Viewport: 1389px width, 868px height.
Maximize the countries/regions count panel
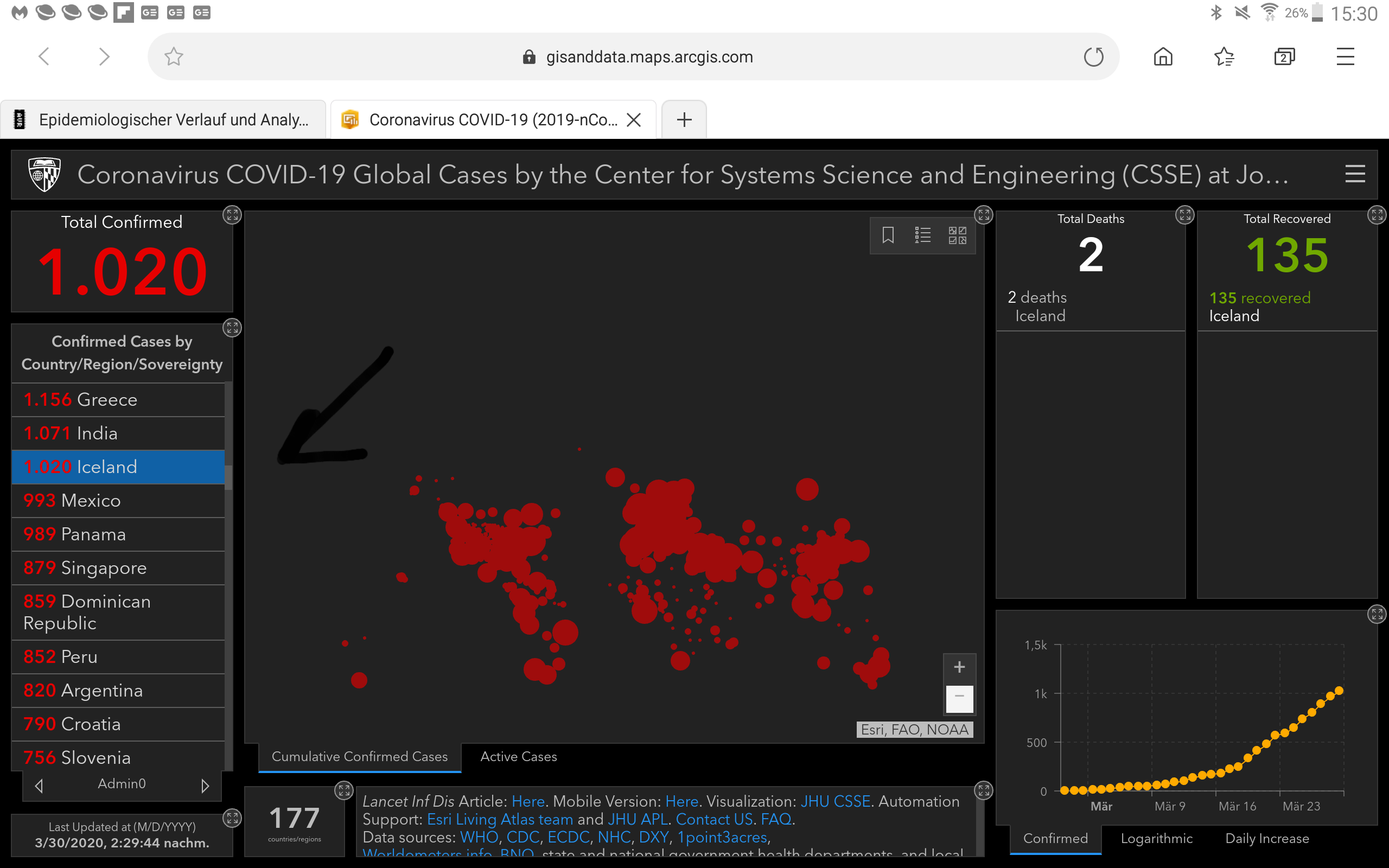click(x=344, y=790)
